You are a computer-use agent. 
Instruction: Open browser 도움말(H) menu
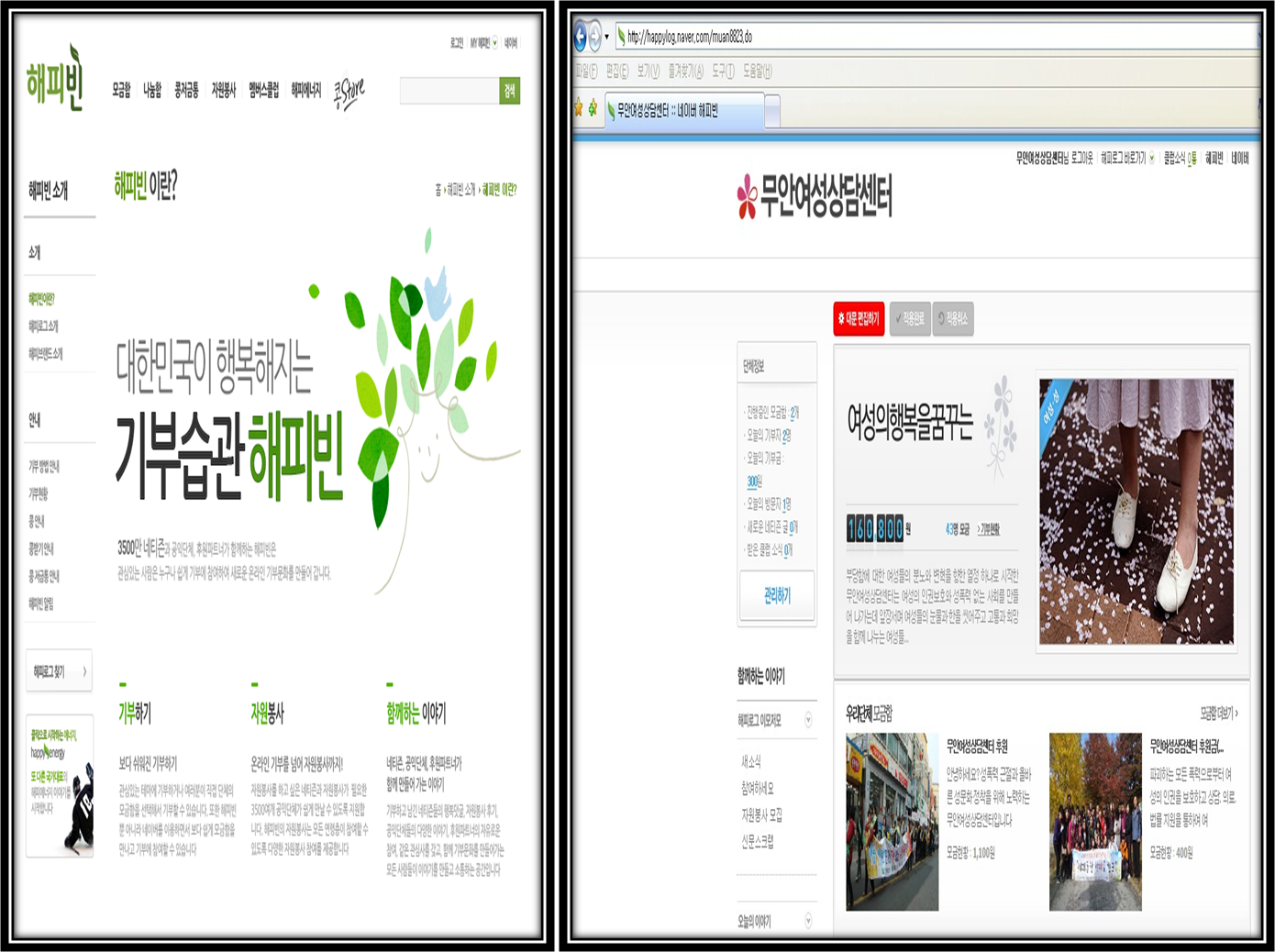coord(758,71)
